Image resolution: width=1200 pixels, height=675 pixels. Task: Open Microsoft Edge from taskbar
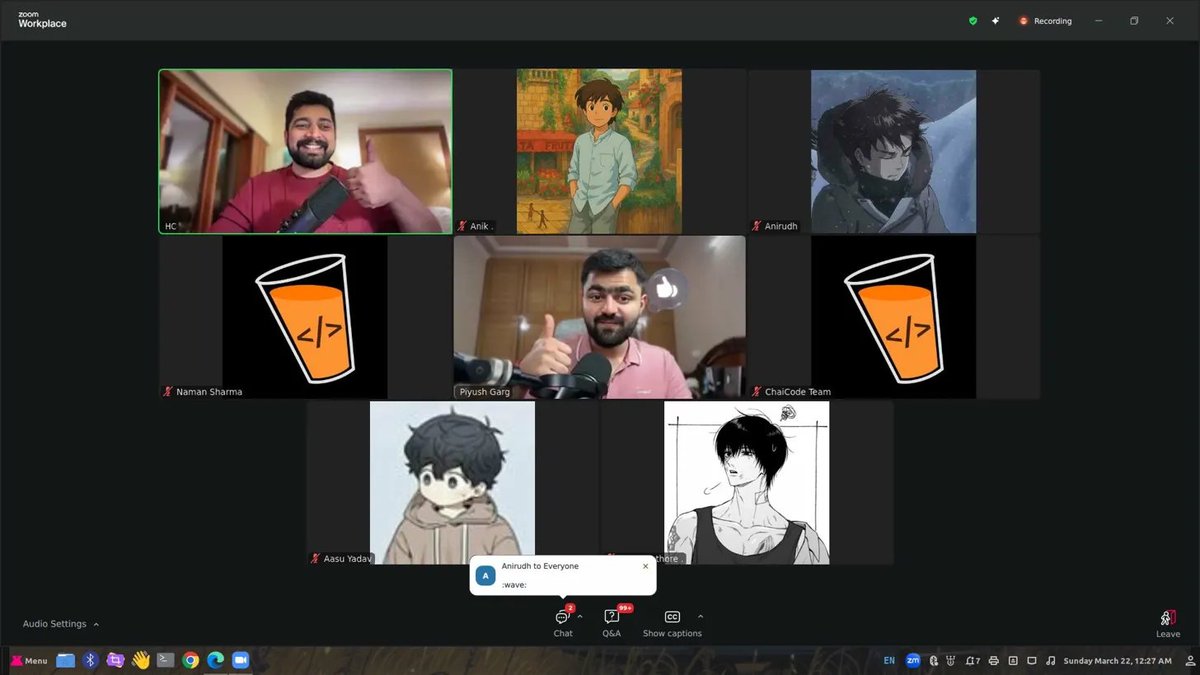[215, 660]
